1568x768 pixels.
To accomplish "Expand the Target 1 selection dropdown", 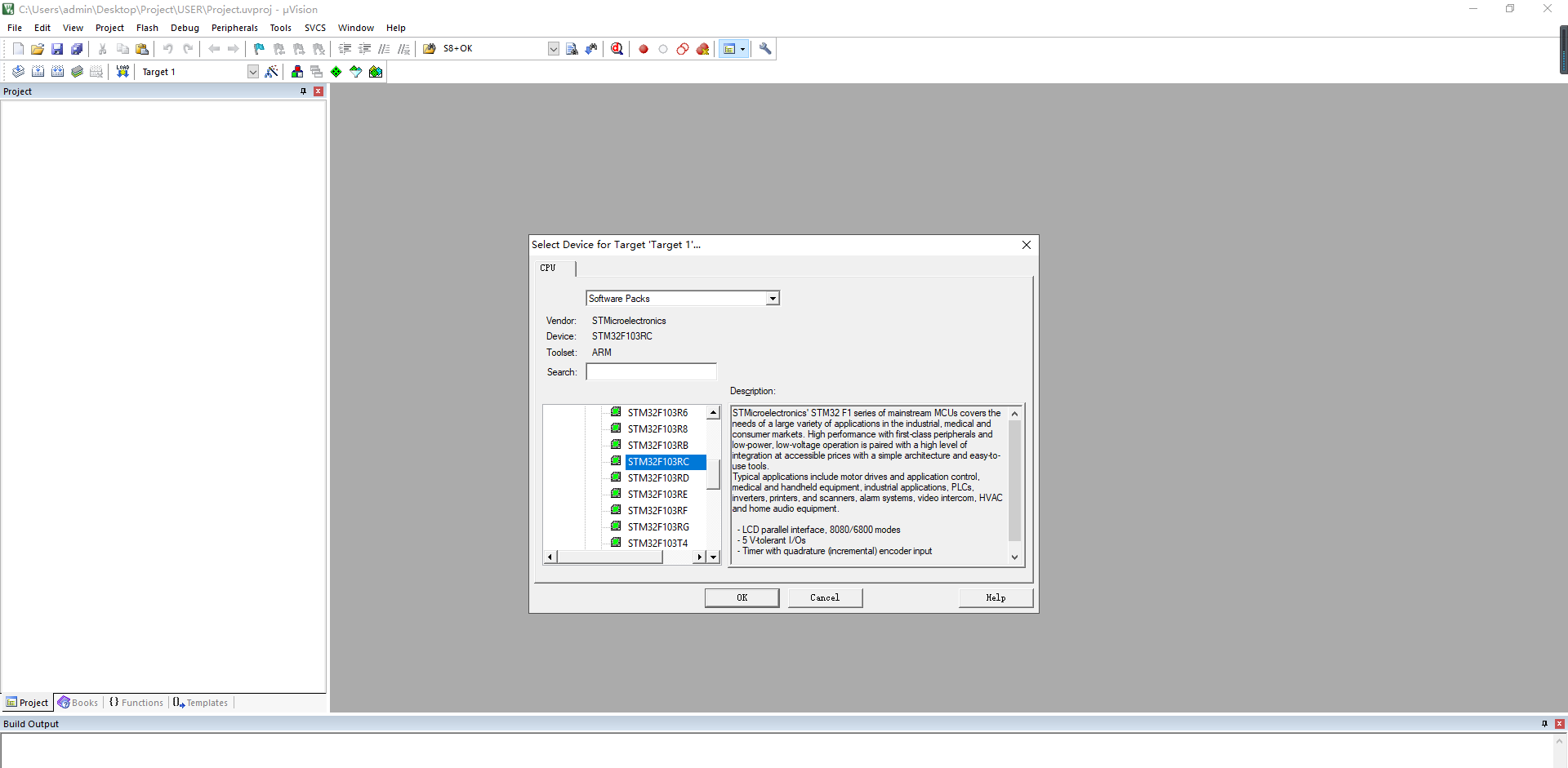I will pos(253,72).
